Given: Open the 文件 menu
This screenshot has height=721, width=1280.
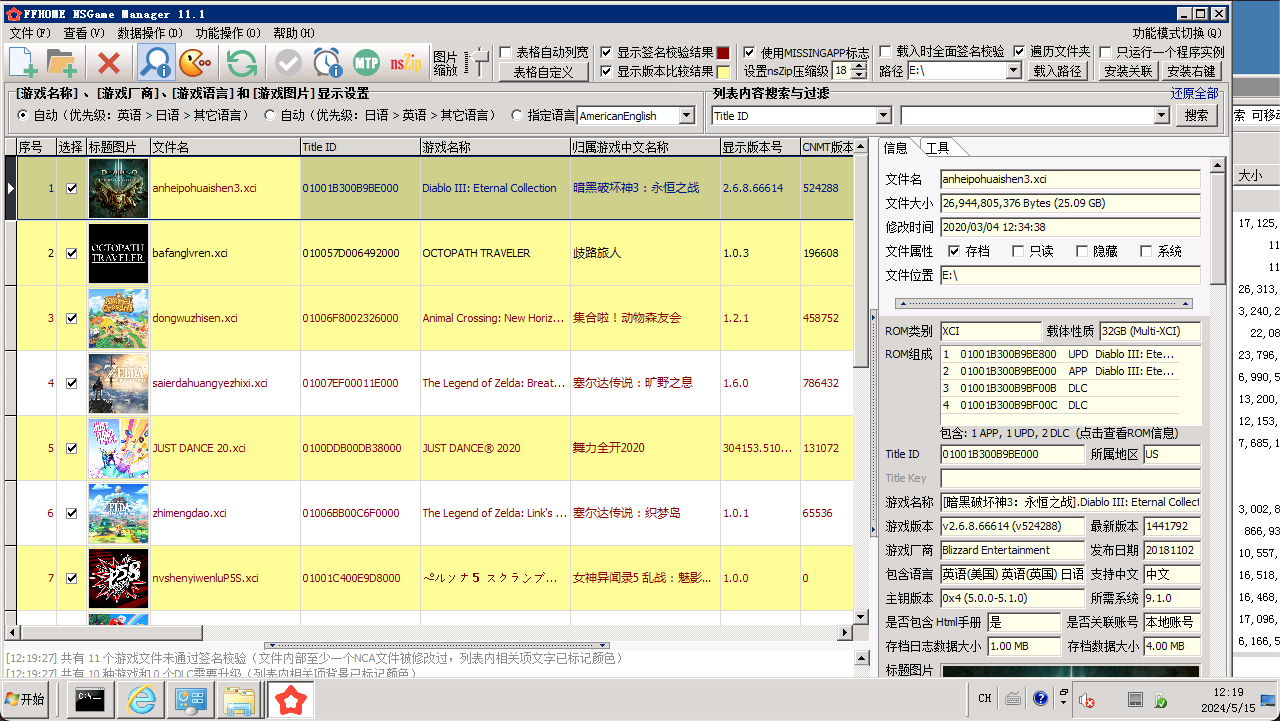Looking at the screenshot, I should click(x=30, y=33).
